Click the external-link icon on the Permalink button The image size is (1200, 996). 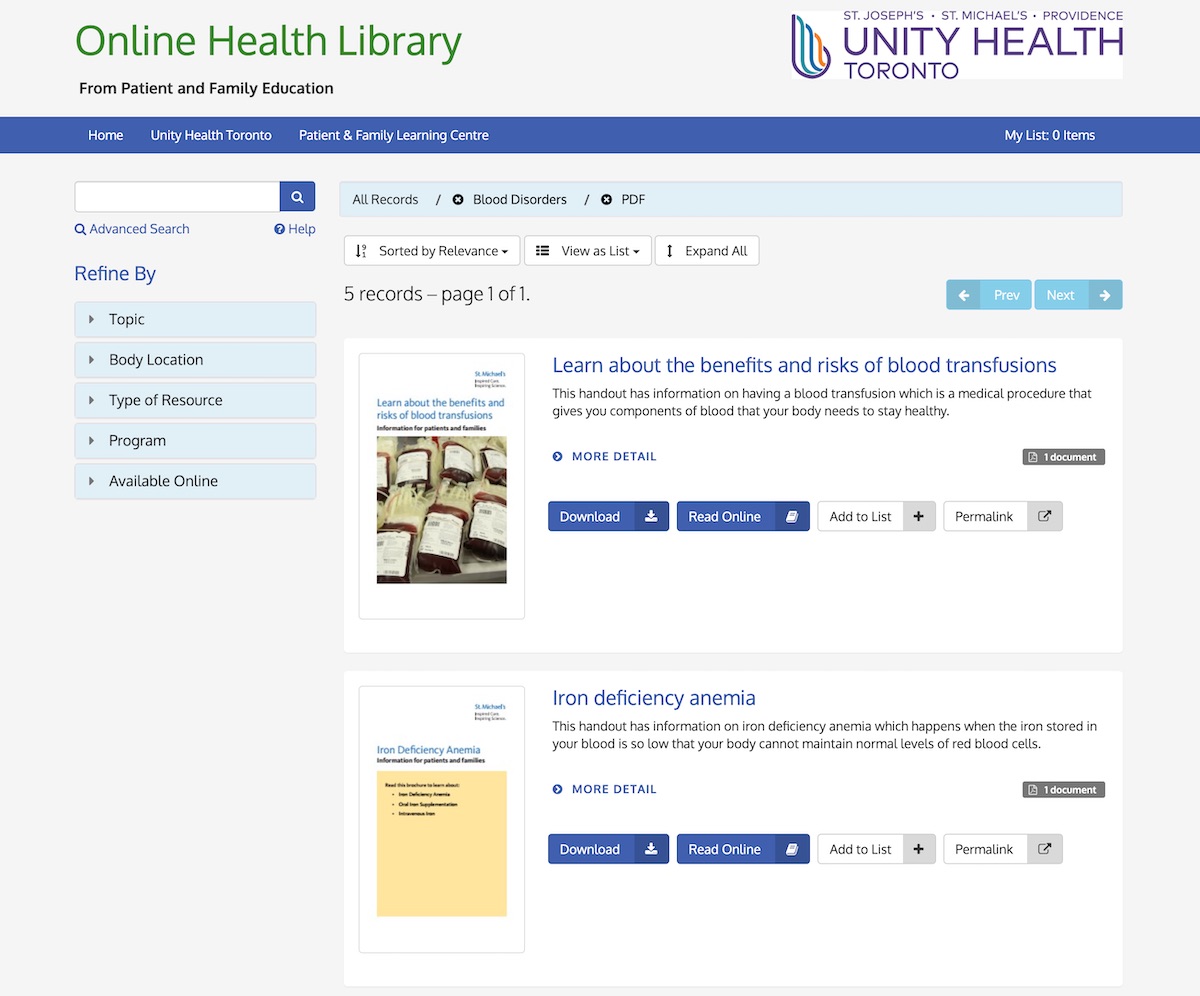coord(1043,516)
